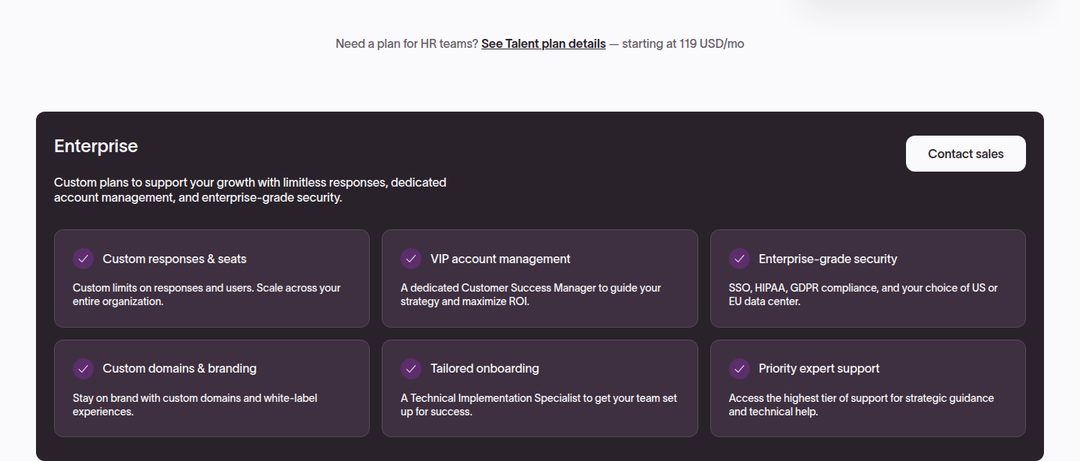
Task: Click checkmark icon beside Custom responses & seats
Action: point(83,258)
